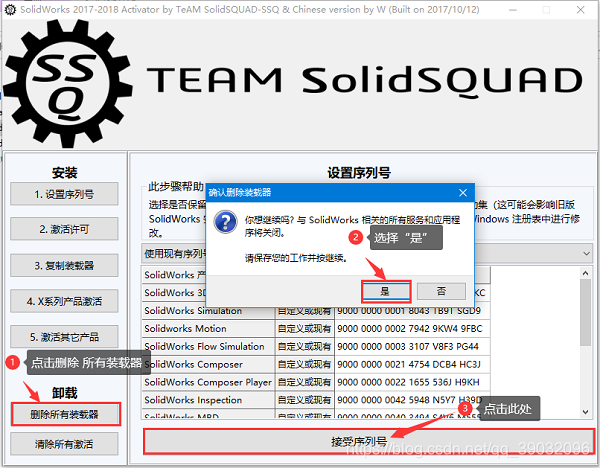
Task: Confirm the dialog with '是'
Action: 386,292
